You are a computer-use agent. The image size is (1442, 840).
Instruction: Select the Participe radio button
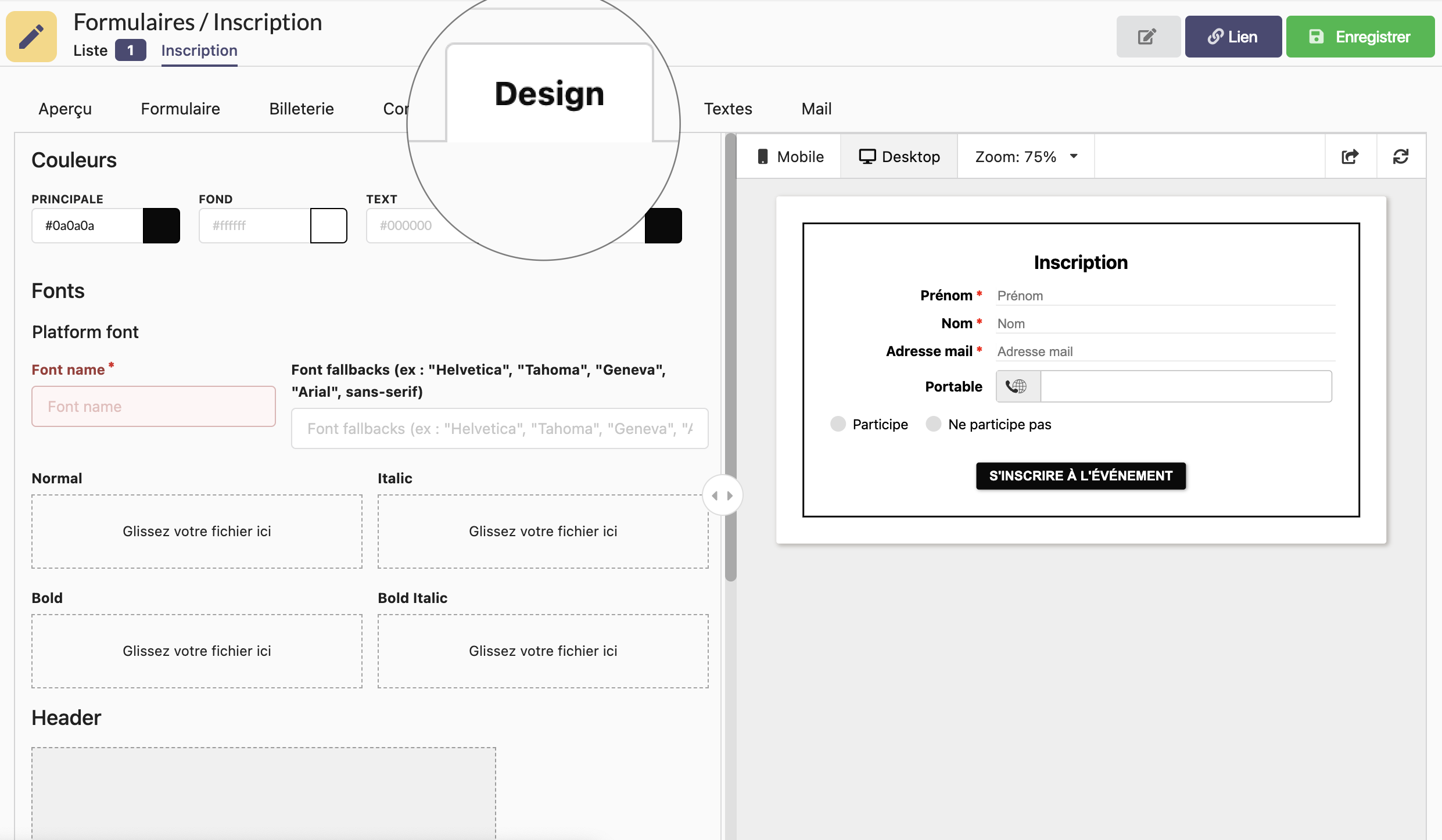(838, 424)
